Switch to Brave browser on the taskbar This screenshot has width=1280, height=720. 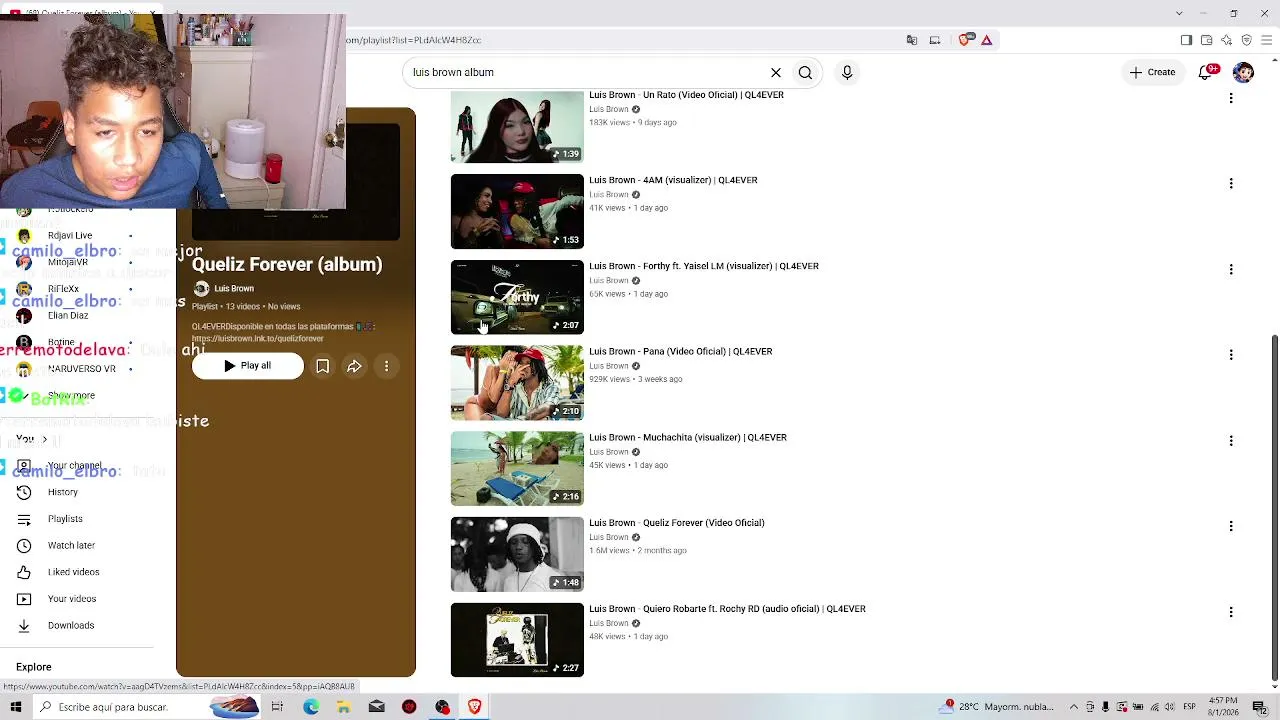click(474, 707)
